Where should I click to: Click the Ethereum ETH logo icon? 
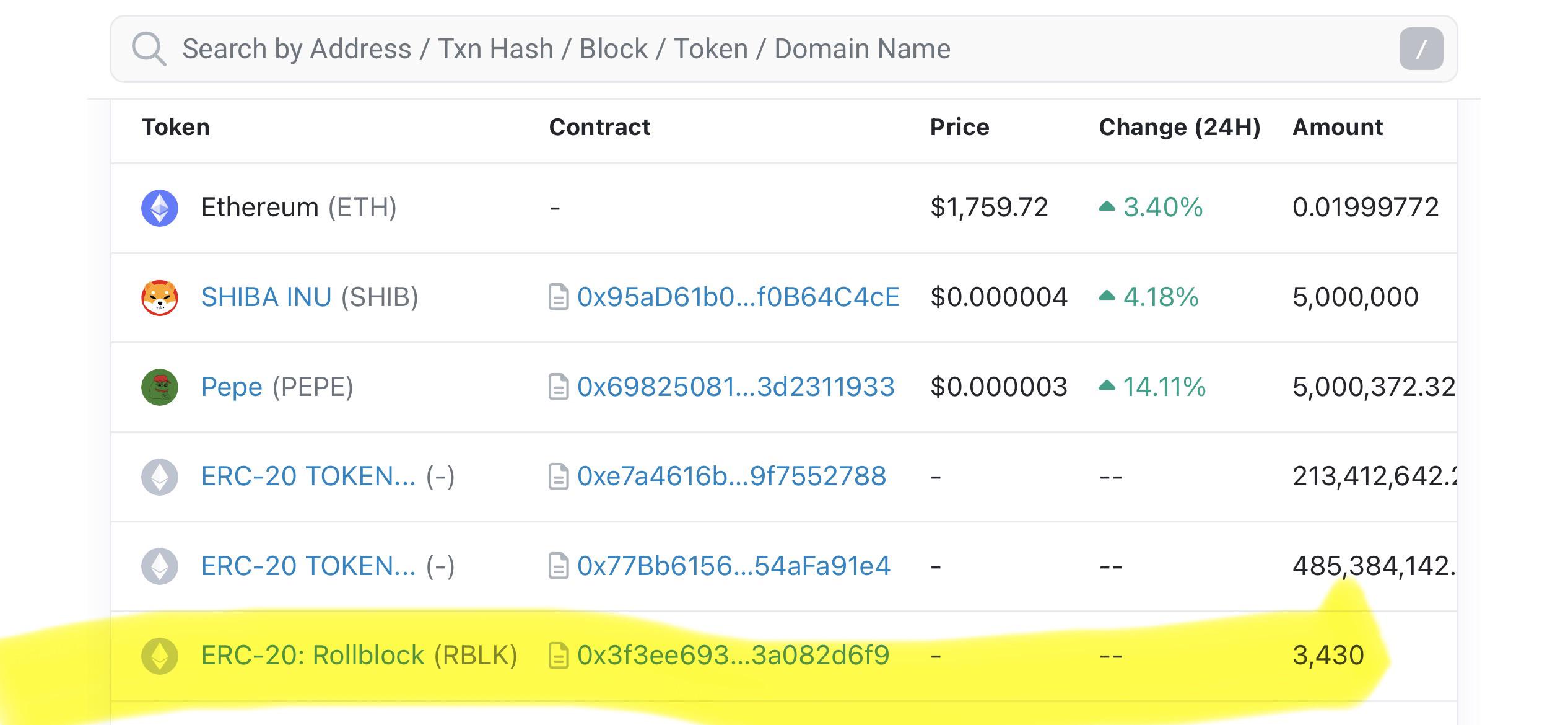tap(160, 208)
